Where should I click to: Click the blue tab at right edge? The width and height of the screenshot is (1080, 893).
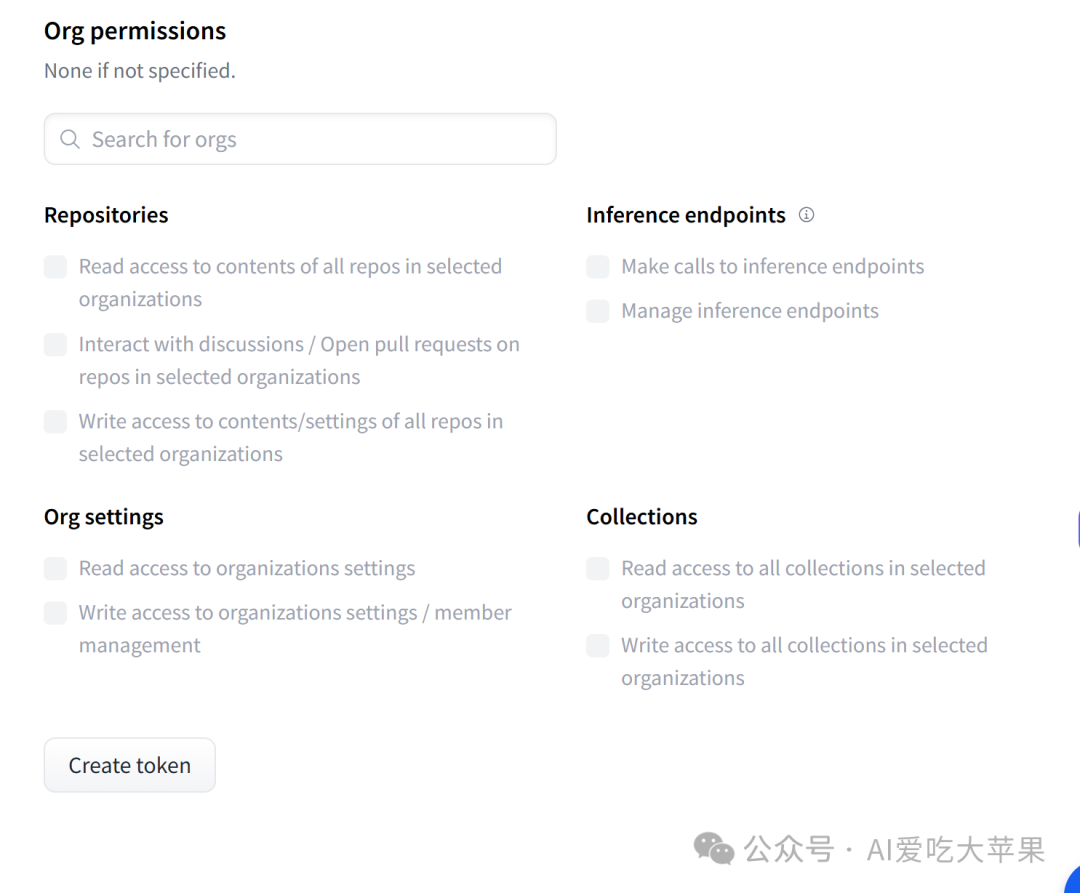[1077, 529]
